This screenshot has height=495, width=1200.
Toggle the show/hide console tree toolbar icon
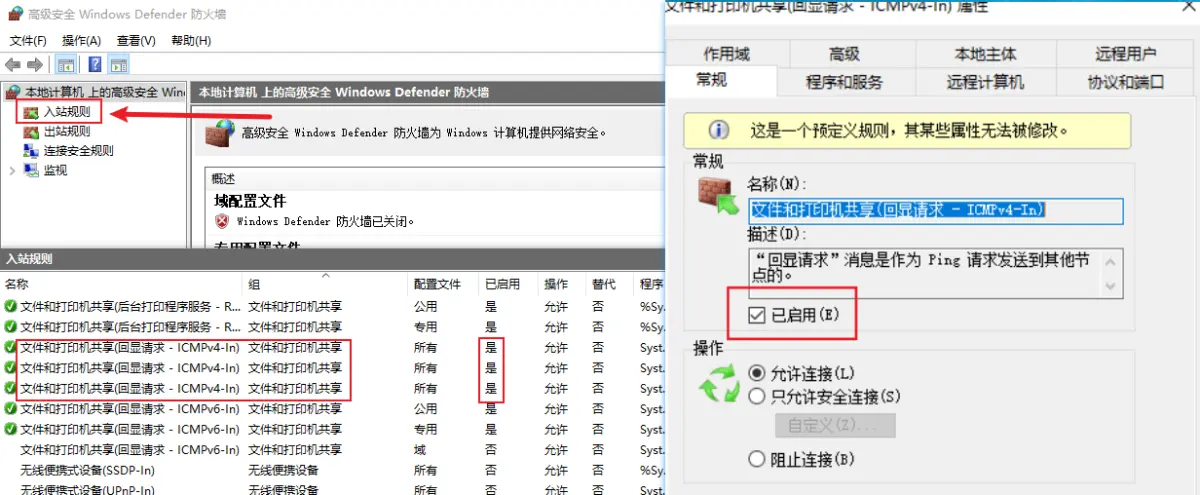pos(66,65)
